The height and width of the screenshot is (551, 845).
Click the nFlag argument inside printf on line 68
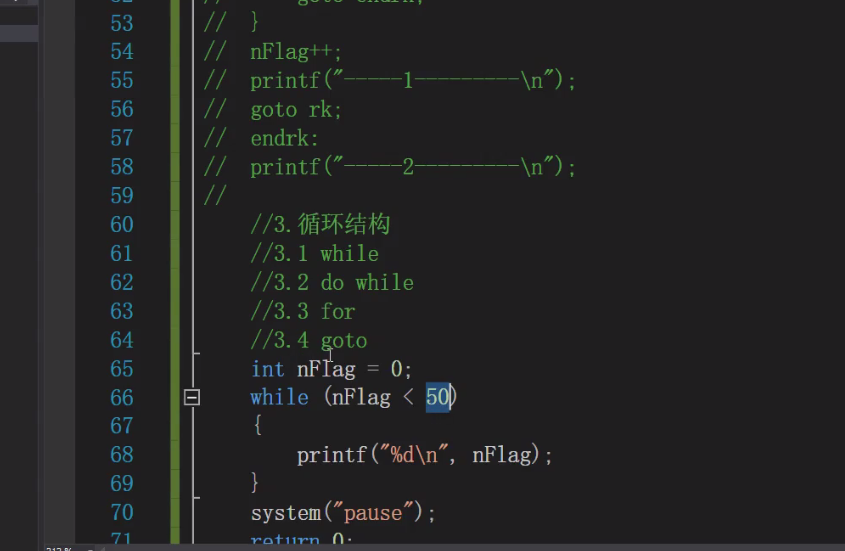[500, 455]
